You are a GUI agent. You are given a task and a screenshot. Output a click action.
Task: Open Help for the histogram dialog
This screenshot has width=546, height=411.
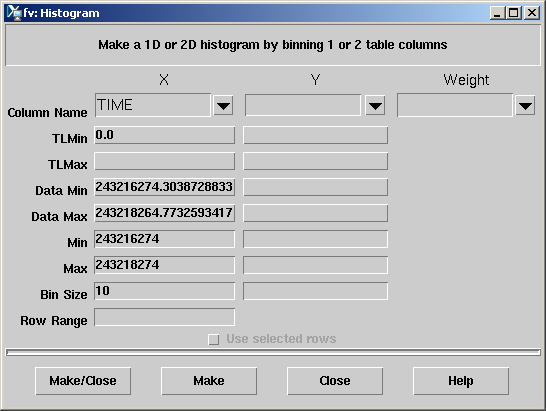[461, 381]
